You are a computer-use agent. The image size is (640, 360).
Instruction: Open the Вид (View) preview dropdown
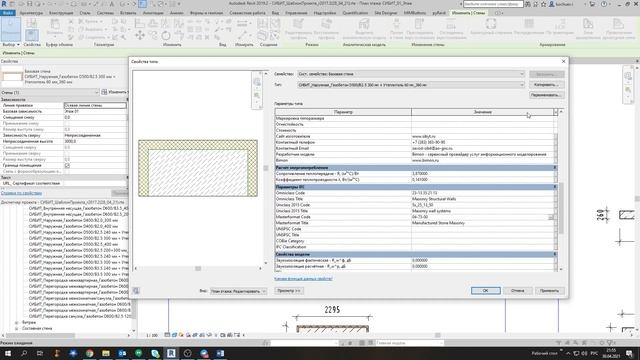(x=238, y=291)
